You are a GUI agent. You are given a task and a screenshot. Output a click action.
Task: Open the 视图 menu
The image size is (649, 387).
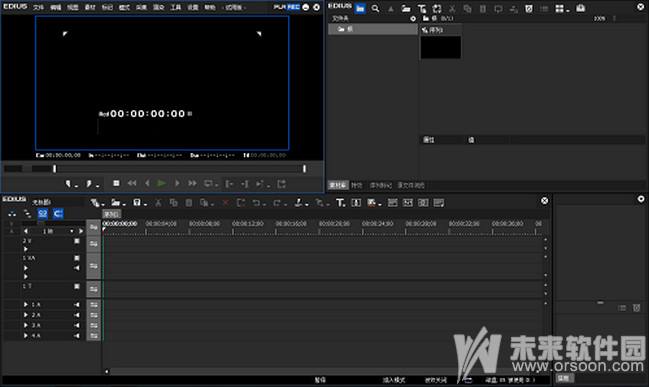click(73, 7)
